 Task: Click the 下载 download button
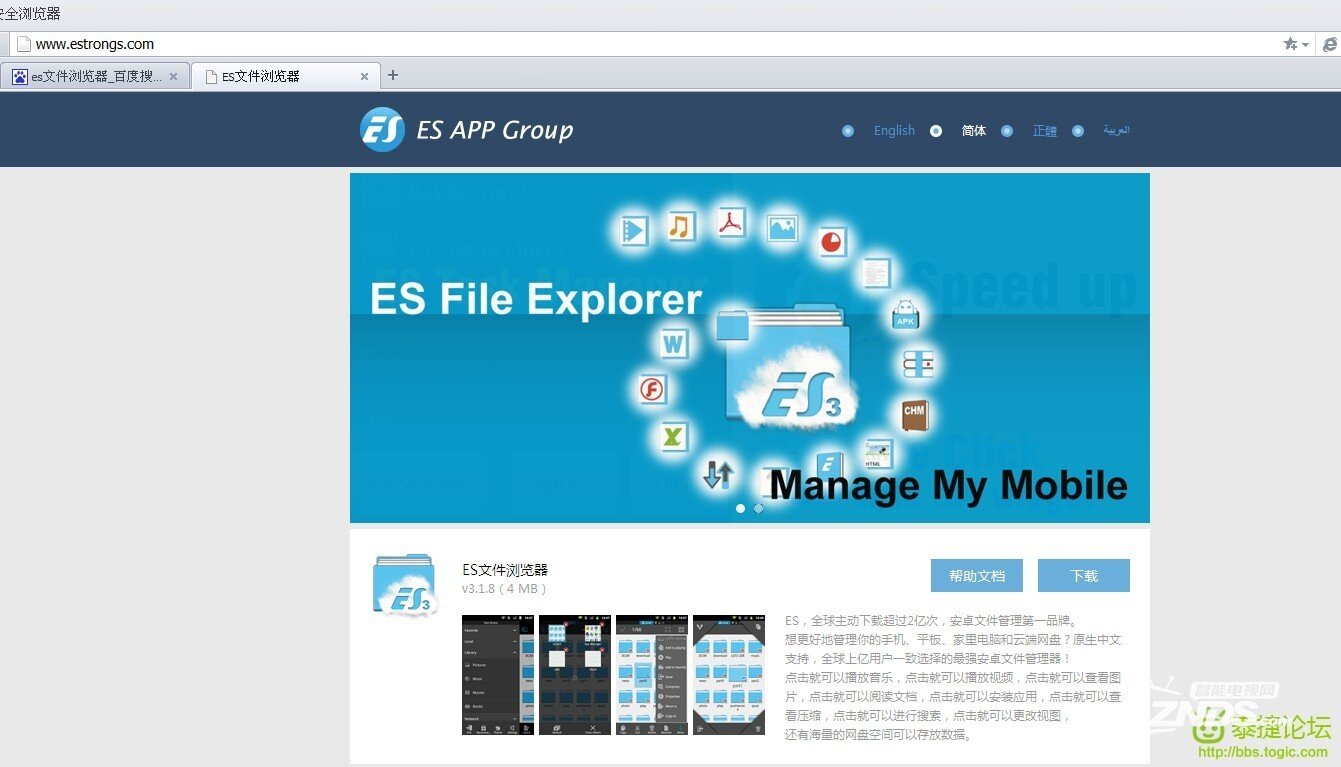(1084, 576)
